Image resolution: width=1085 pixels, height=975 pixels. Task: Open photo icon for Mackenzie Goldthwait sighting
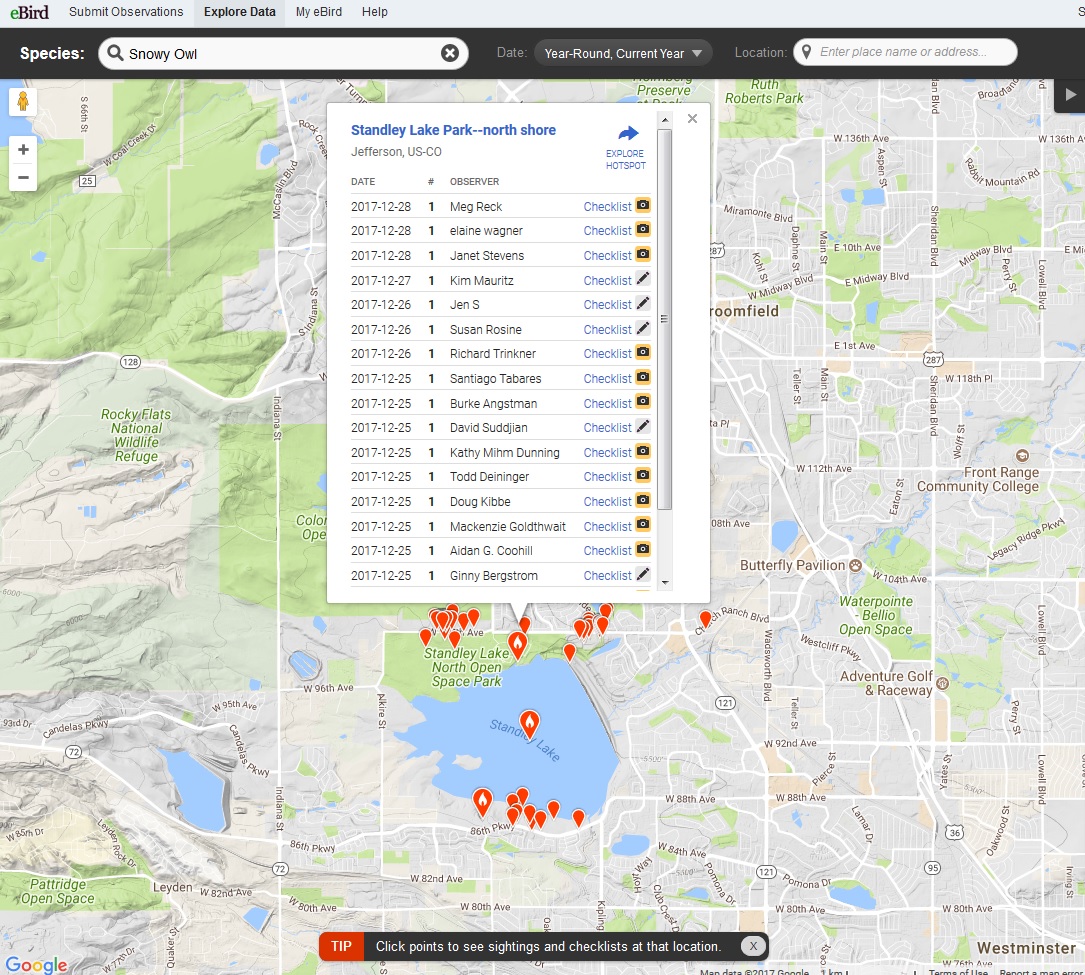point(643,525)
